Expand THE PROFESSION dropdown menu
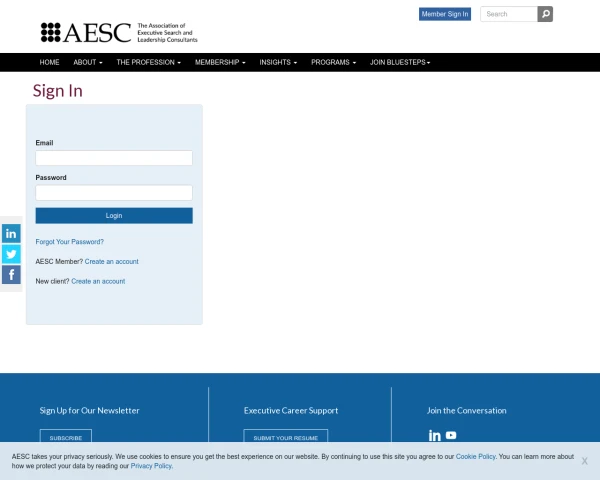Viewport: 600px width, 480px height. [x=148, y=62]
